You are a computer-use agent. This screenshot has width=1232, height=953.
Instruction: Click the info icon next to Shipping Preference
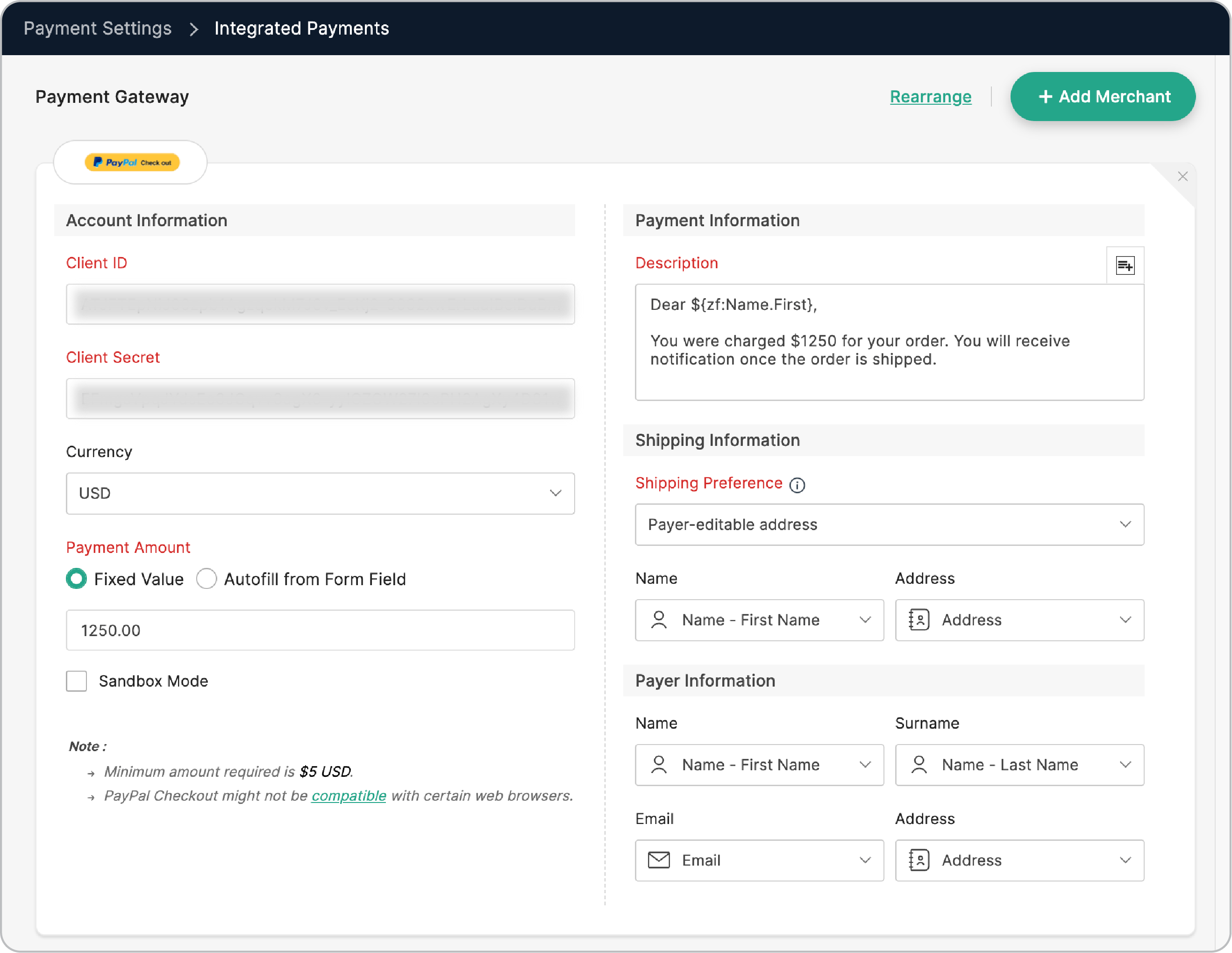coord(798,485)
